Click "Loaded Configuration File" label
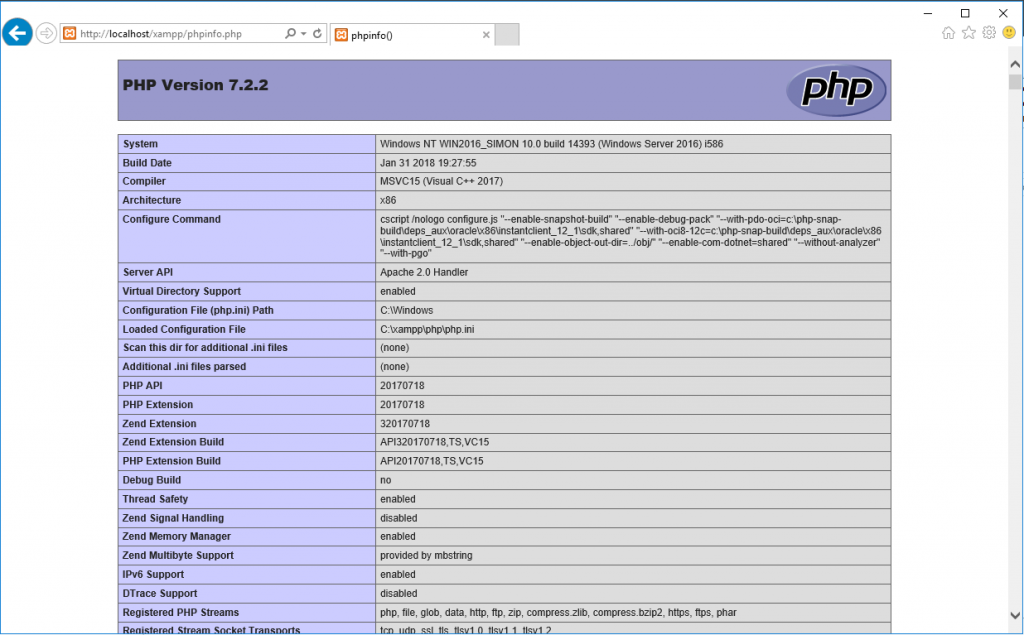This screenshot has height=635, width=1024. click(184, 329)
